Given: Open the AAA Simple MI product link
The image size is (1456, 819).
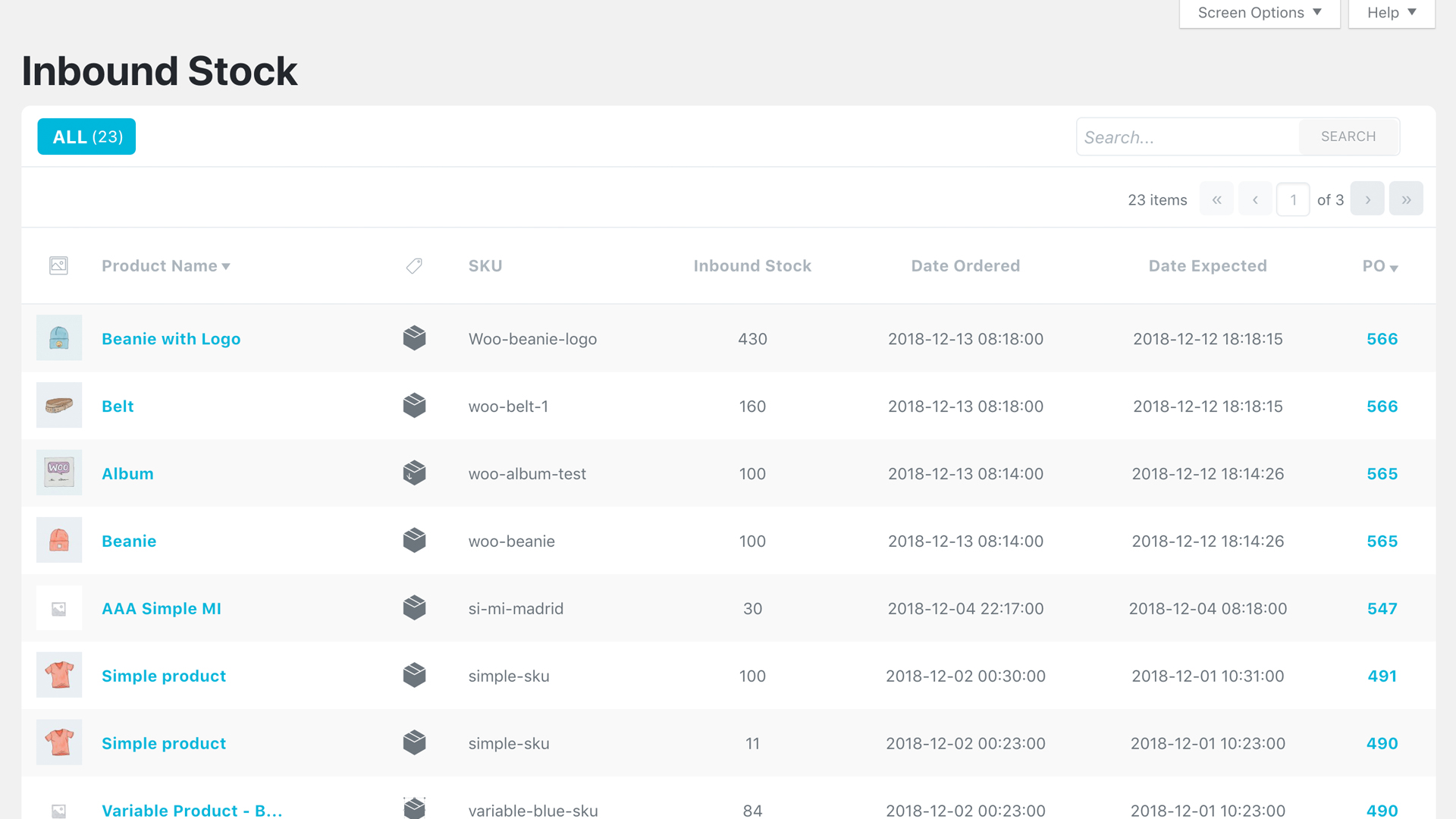Looking at the screenshot, I should (162, 609).
